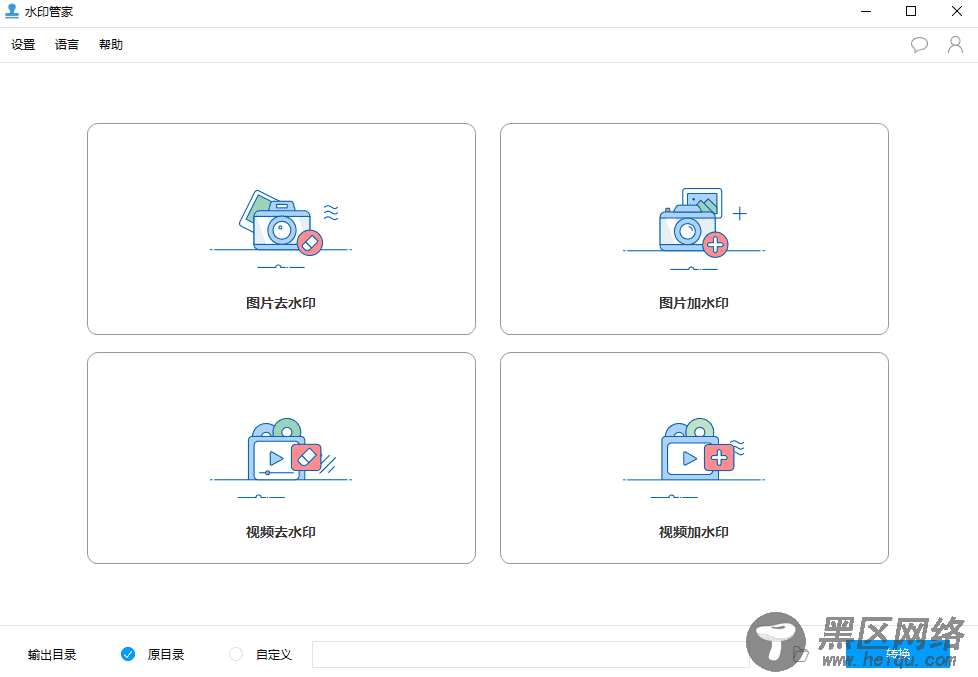This screenshot has height=677, width=978.
Task: Click the 水印管家 app icon in title bar
Action: [x=12, y=11]
